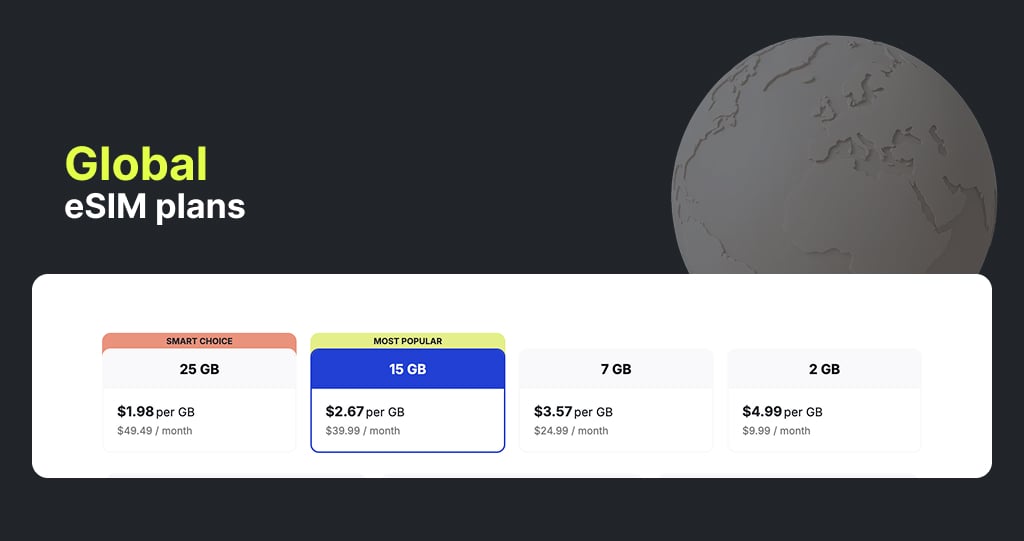The width and height of the screenshot is (1024, 541).
Task: Click the $39.99 / month price text
Action: (x=362, y=431)
